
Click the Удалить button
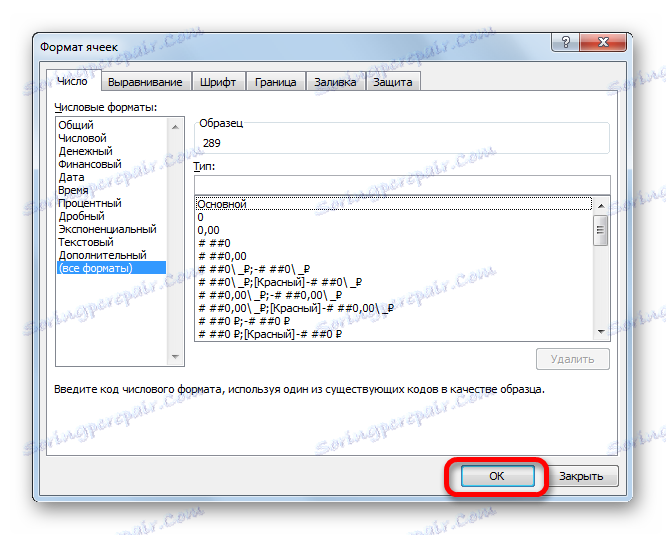tap(572, 359)
